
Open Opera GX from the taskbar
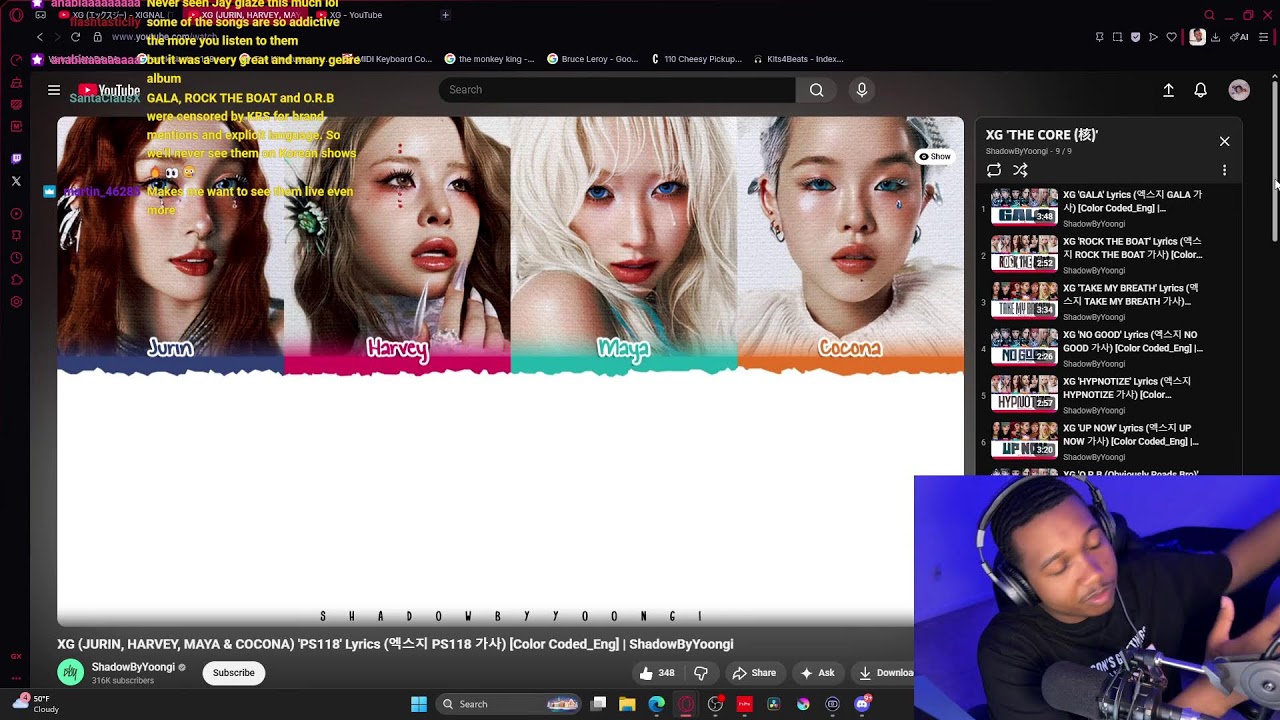(686, 704)
